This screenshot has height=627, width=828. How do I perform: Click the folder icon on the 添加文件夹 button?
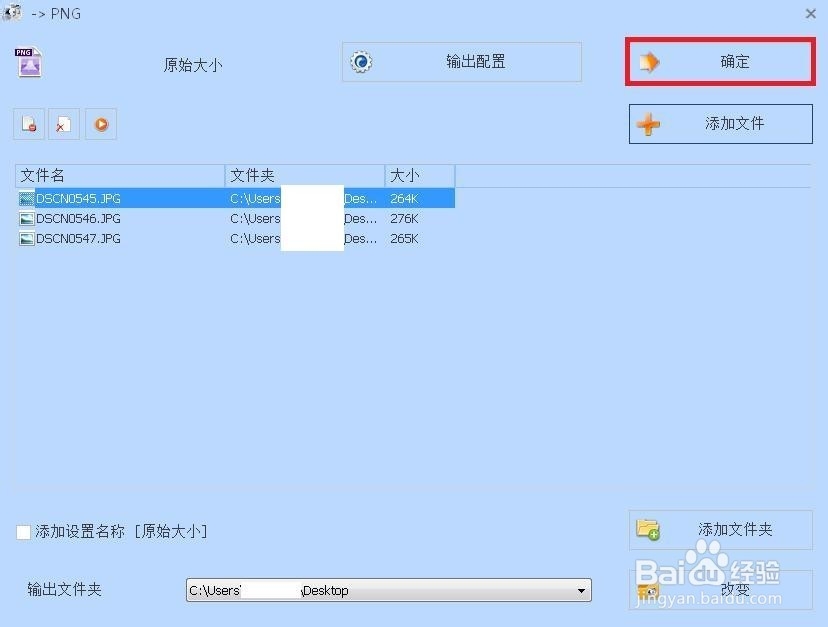648,531
